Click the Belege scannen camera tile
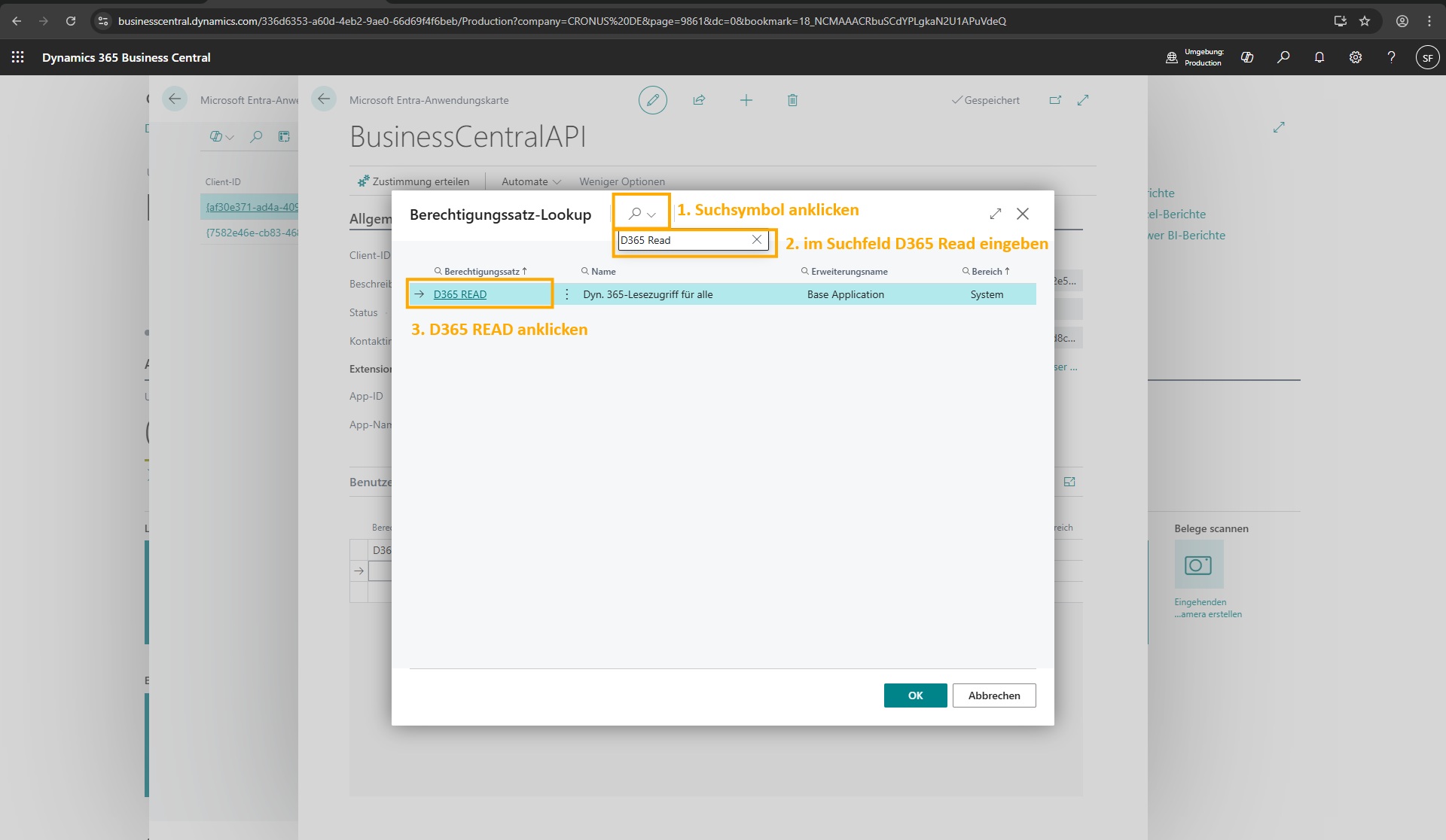Image resolution: width=1446 pixels, height=840 pixels. [1199, 565]
